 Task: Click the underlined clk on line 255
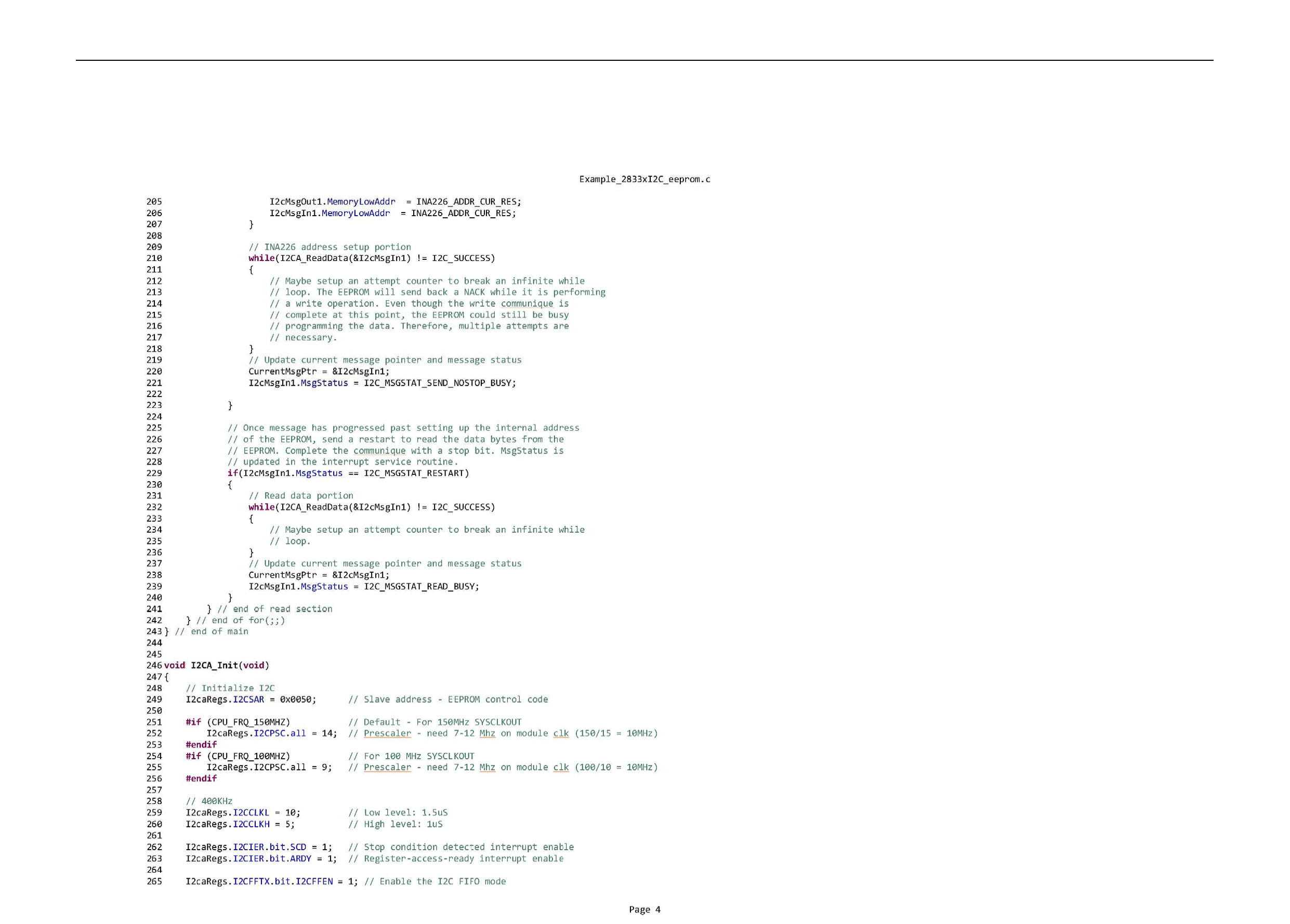coord(561,767)
